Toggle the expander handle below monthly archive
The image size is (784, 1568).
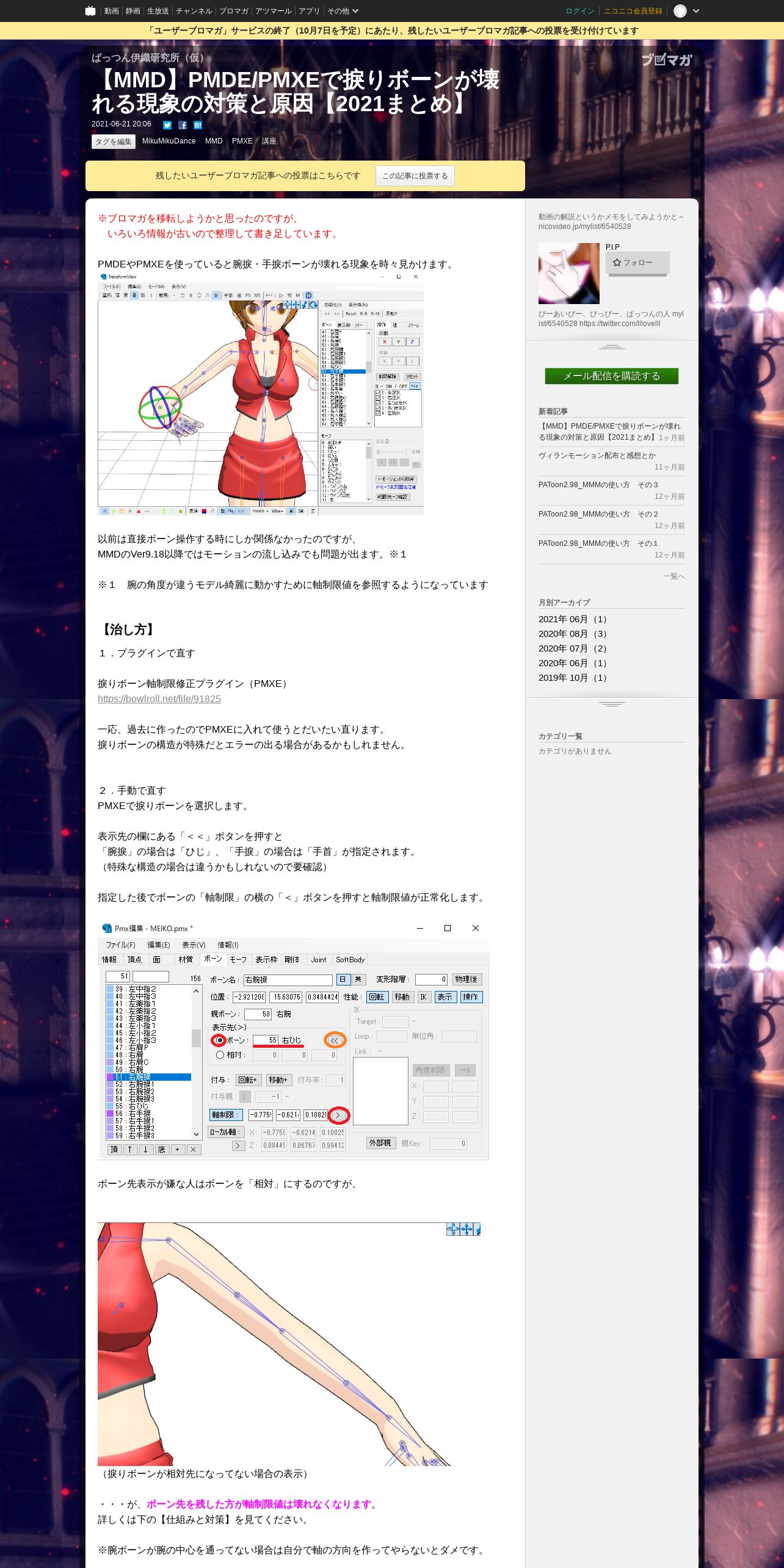coord(612,704)
